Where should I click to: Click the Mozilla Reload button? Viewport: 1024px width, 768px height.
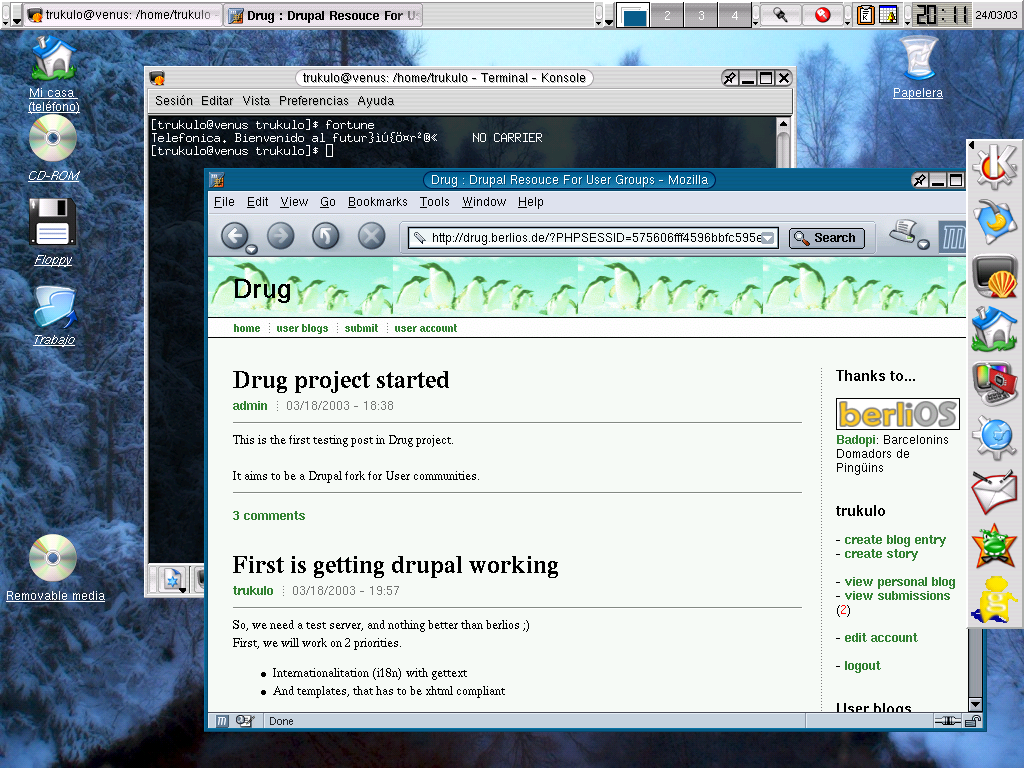click(x=325, y=236)
